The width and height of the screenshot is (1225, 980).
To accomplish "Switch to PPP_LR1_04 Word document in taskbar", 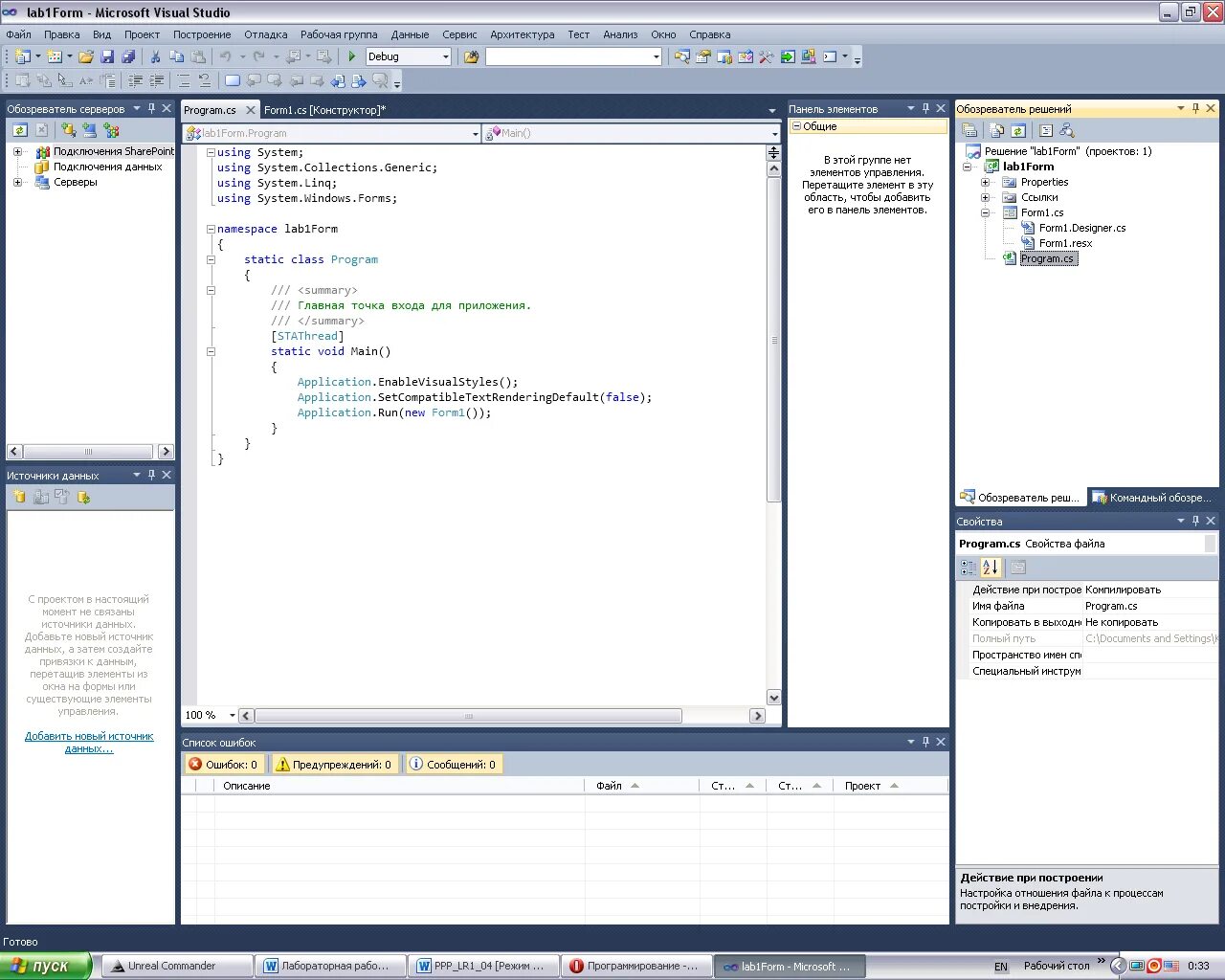I will 484,966.
